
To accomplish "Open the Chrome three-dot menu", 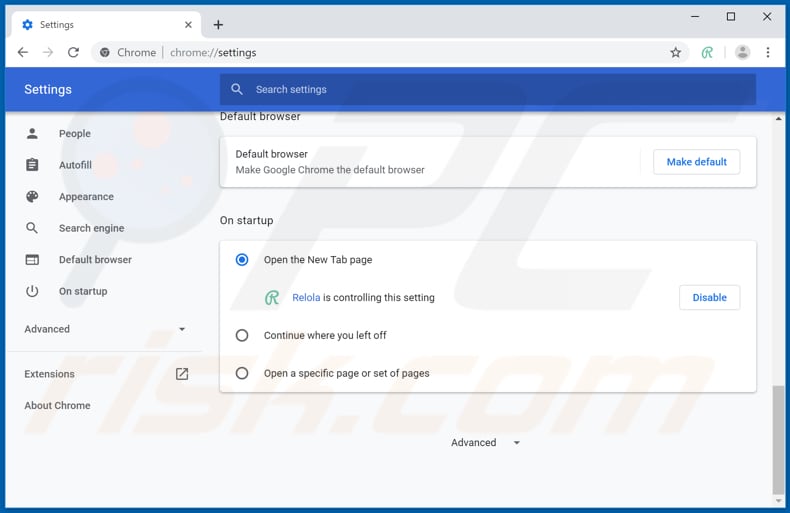I will (x=768, y=52).
